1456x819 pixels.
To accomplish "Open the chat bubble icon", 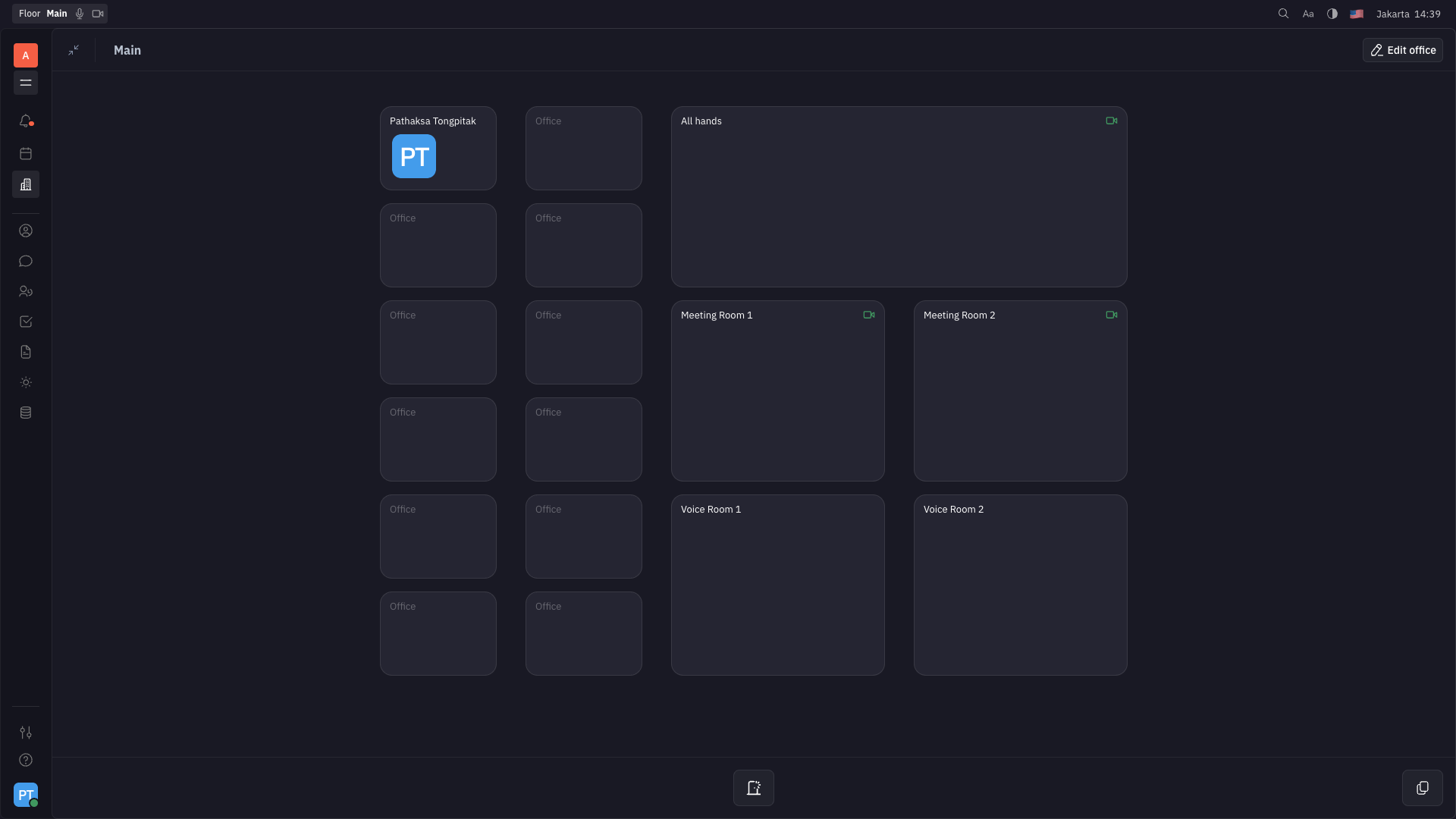I will click(26, 261).
